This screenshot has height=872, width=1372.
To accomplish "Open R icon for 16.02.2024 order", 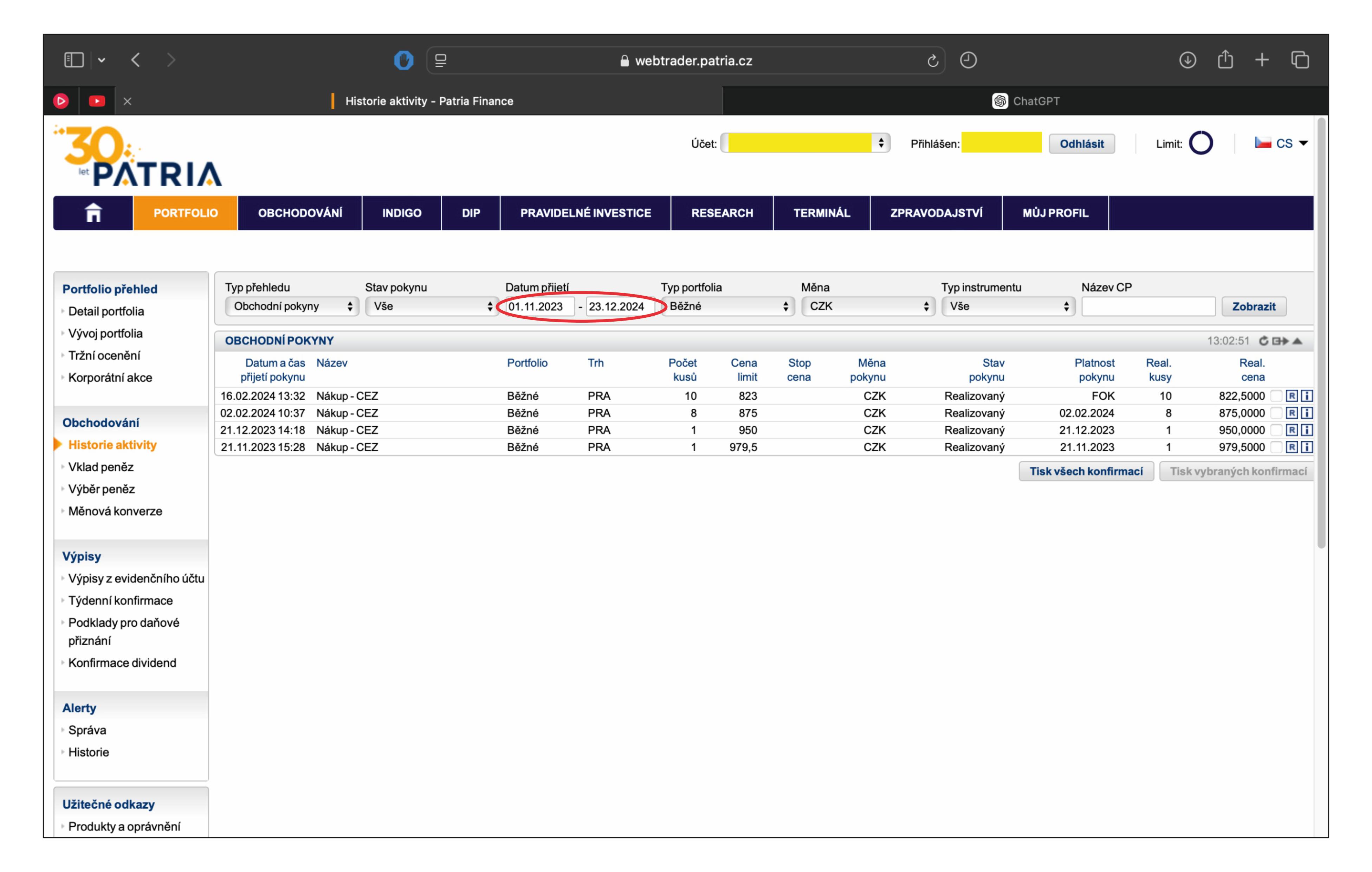I will 1292,396.
